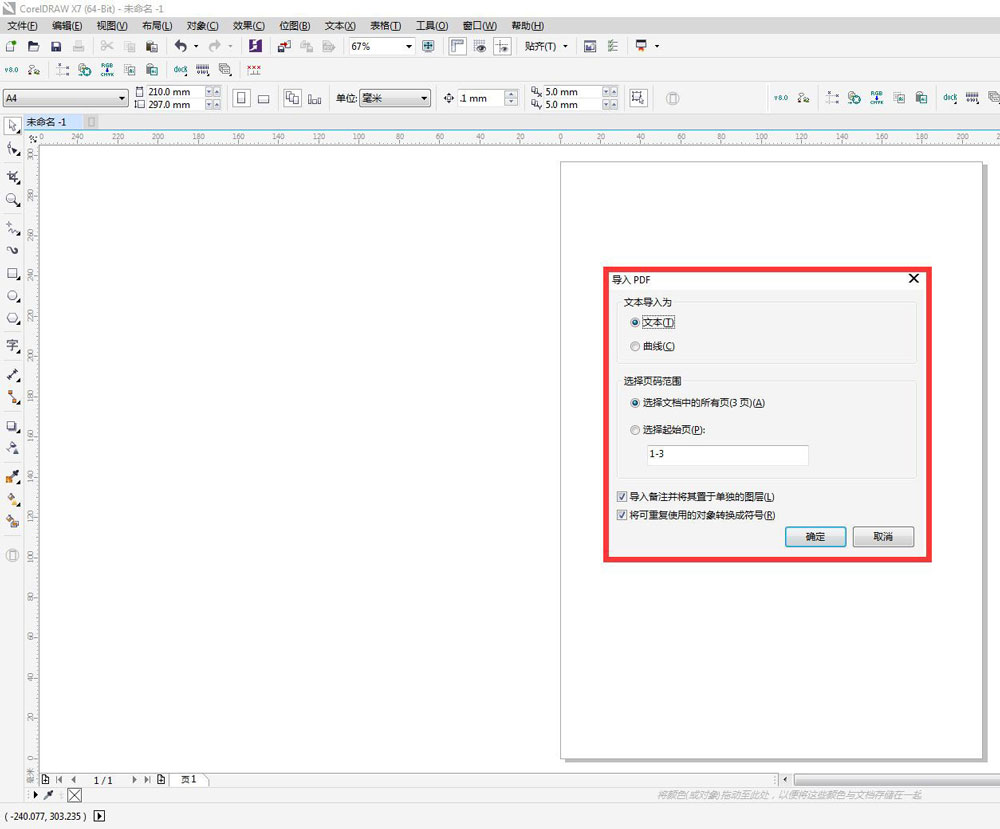
Task: Select the 选择起始页 radio button
Action: click(x=635, y=430)
